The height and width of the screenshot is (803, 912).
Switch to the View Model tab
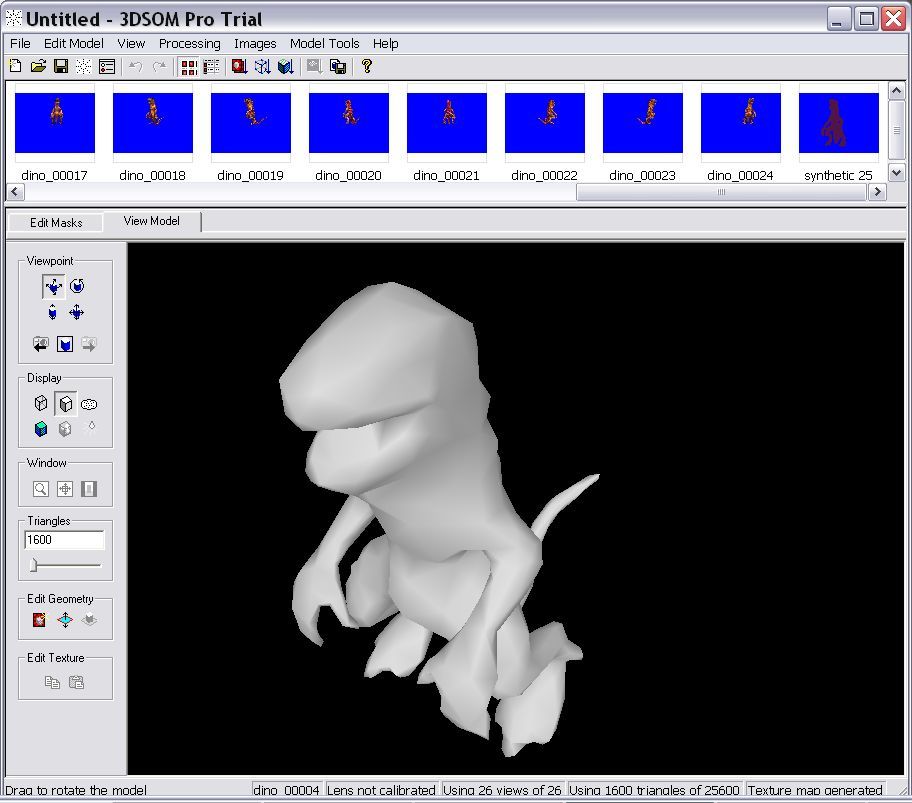click(x=152, y=222)
